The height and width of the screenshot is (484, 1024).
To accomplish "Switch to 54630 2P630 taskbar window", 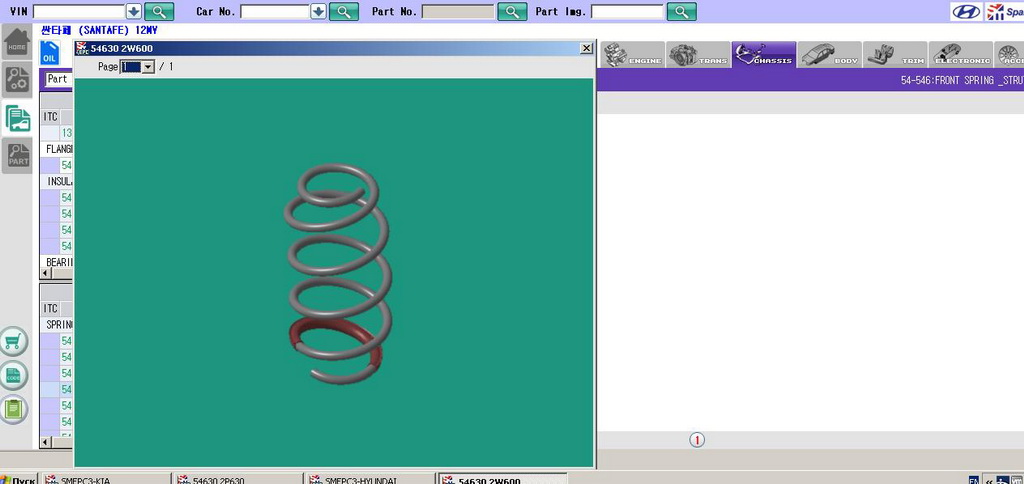I will (238, 480).
